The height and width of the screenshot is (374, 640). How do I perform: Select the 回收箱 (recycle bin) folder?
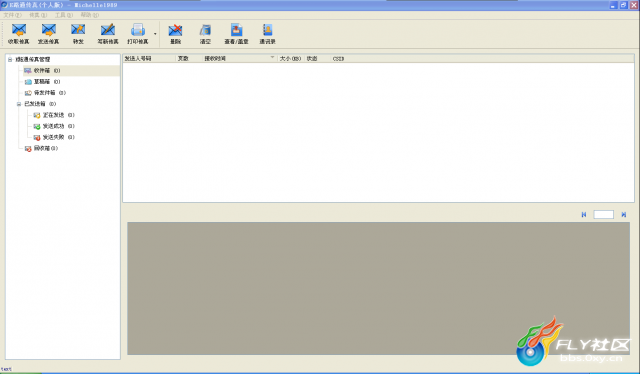pyautogui.click(x=45, y=148)
